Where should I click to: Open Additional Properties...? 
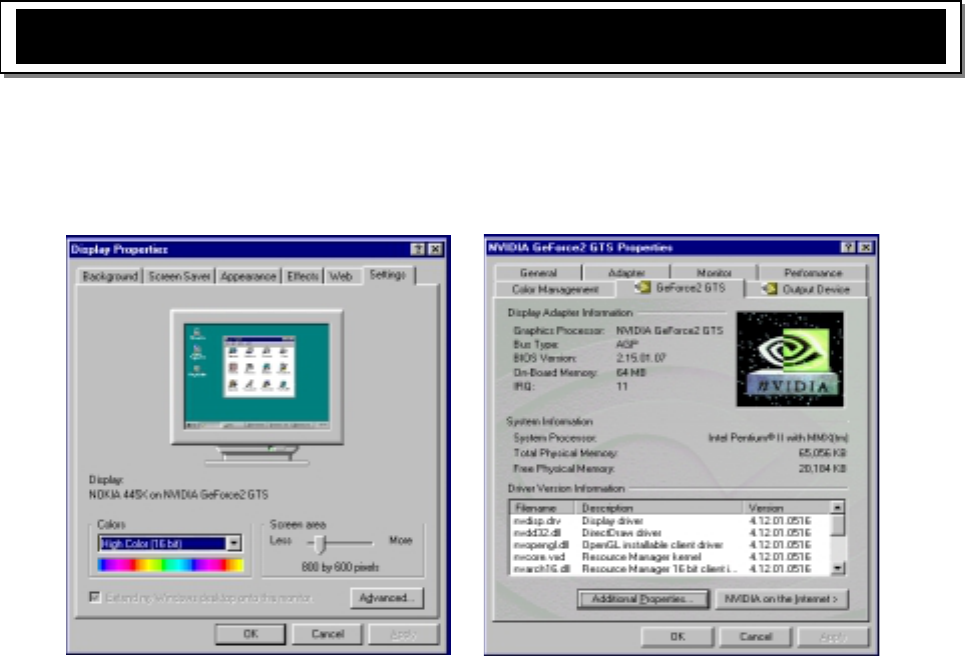[x=643, y=599]
